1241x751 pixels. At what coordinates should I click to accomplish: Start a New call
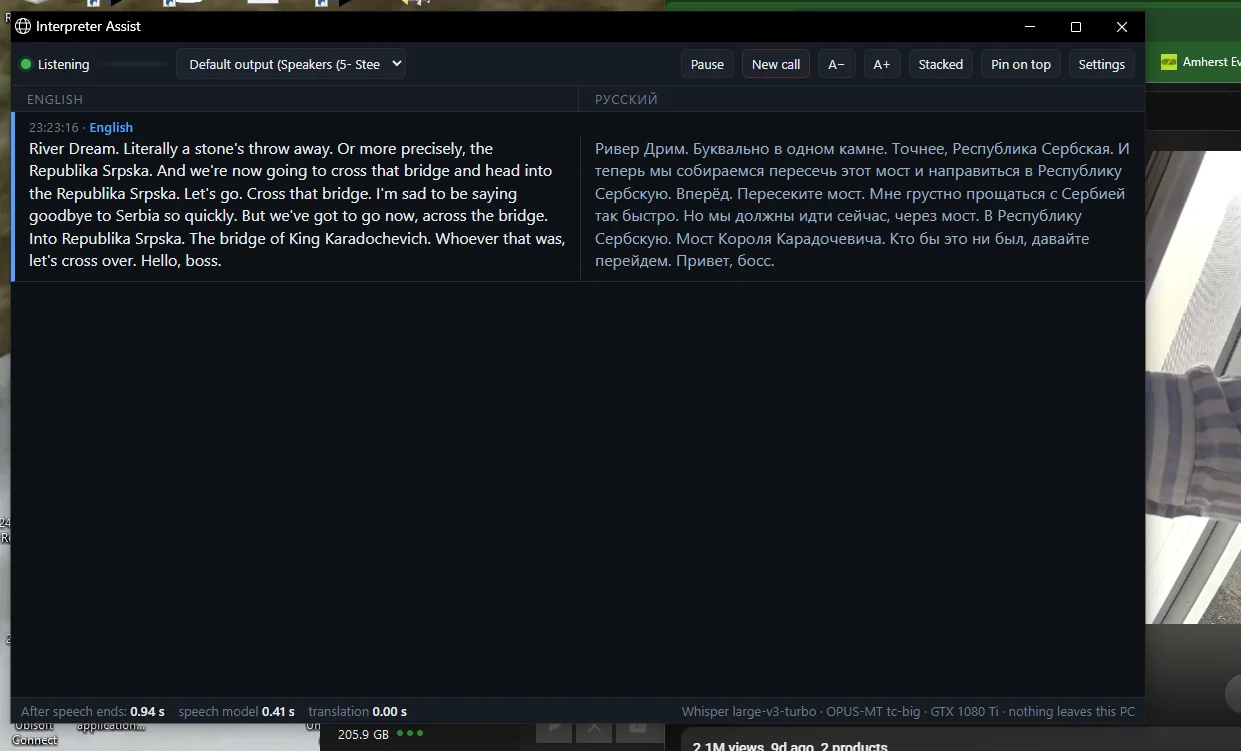point(776,64)
